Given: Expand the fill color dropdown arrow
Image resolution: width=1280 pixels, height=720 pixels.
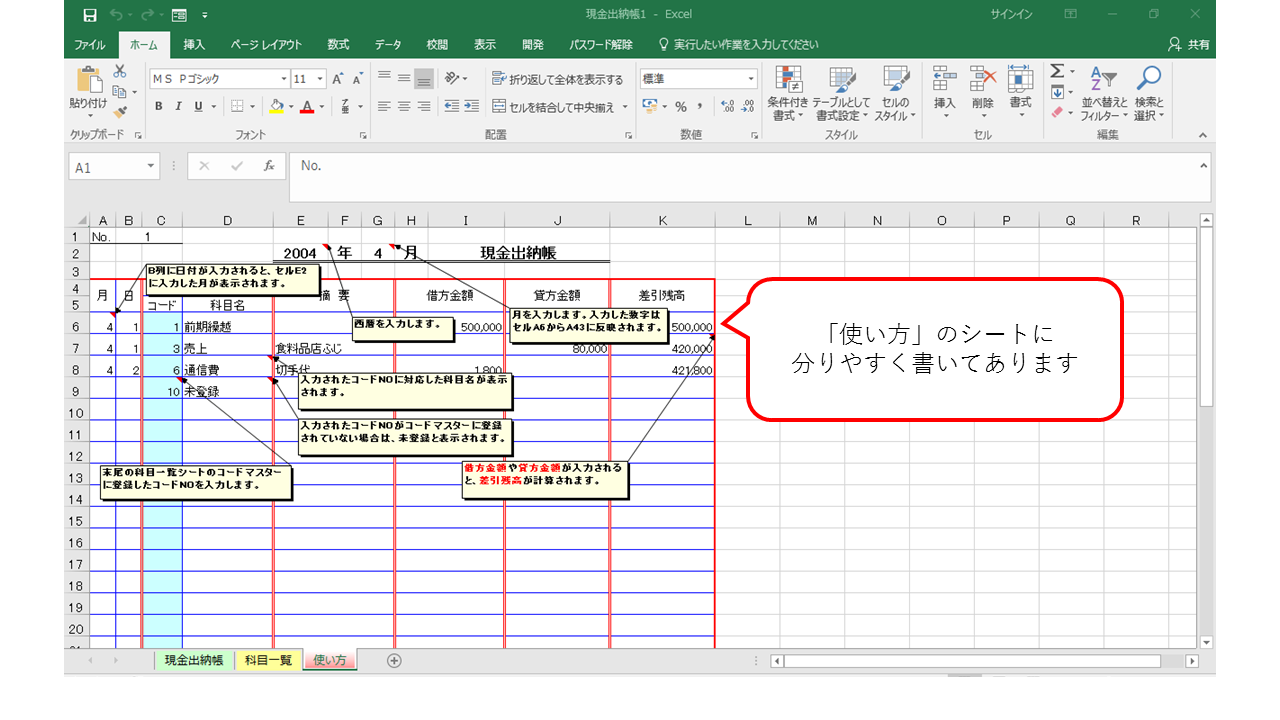Looking at the screenshot, I should coord(289,106).
